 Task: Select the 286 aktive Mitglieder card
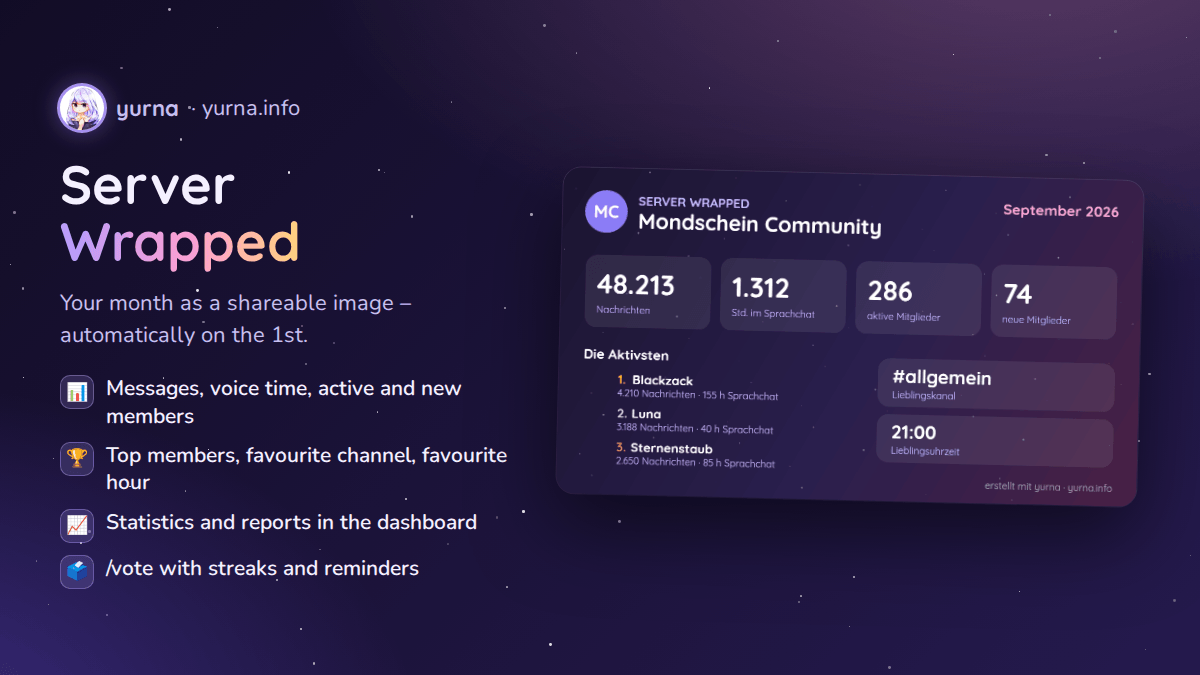click(x=918, y=299)
